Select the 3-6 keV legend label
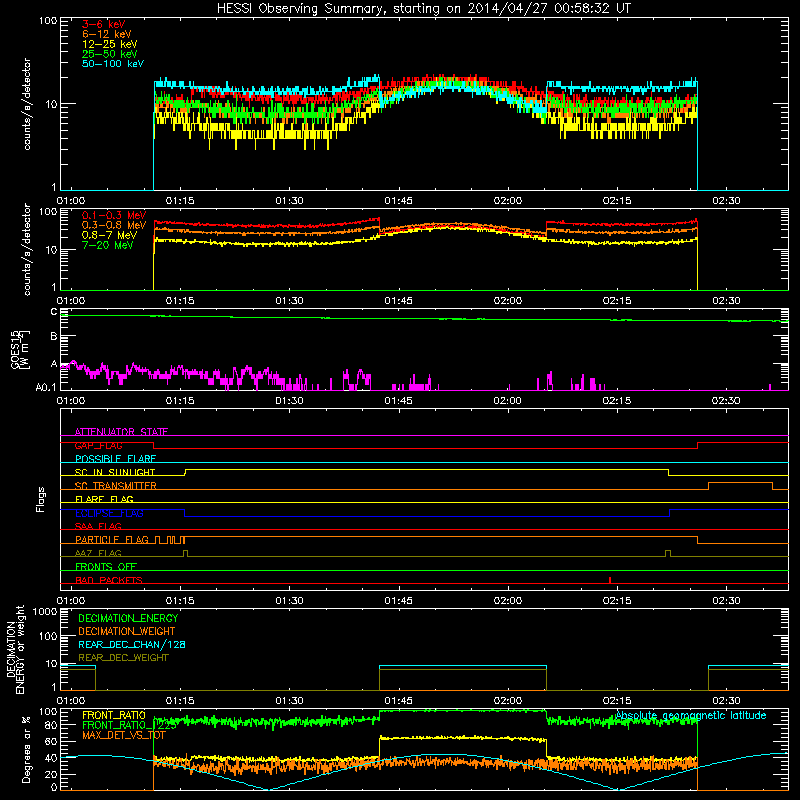Image resolution: width=800 pixels, height=800 pixels. click(103, 24)
